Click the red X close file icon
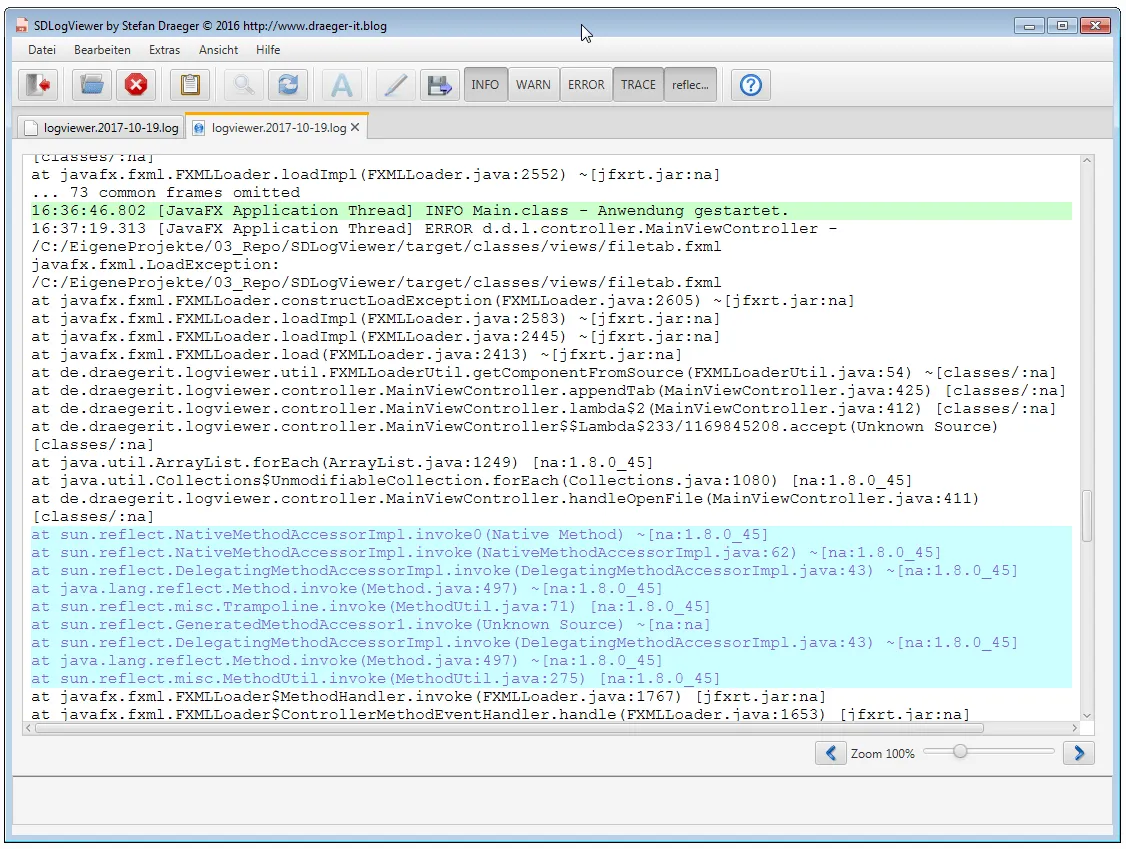The height and width of the screenshot is (849, 1126). click(x=136, y=85)
